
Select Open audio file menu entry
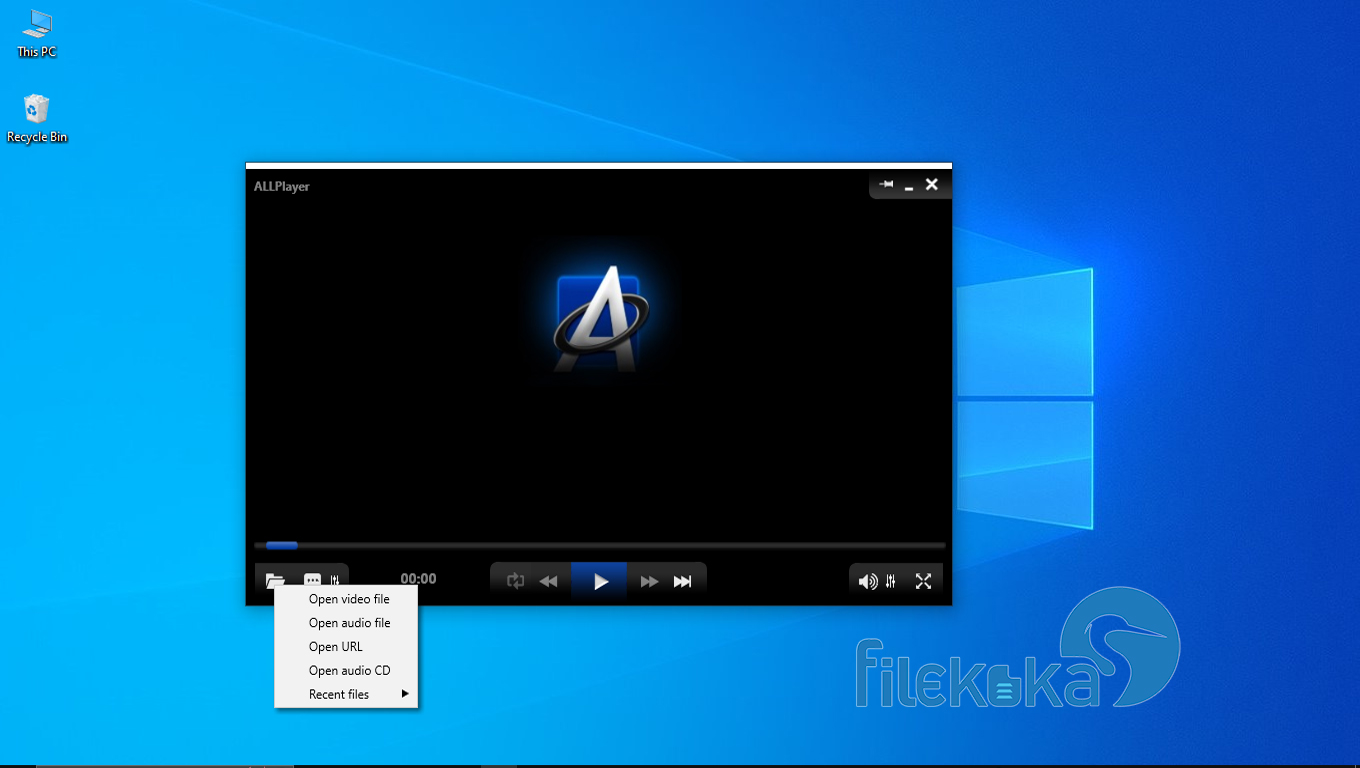tap(347, 623)
